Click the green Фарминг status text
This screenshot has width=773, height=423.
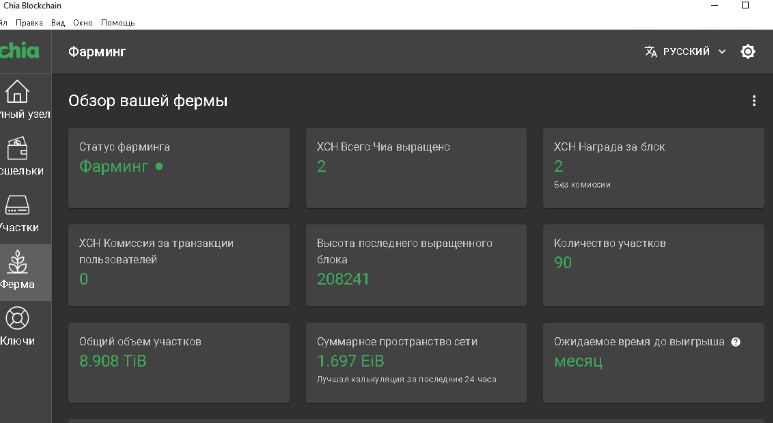(x=113, y=167)
